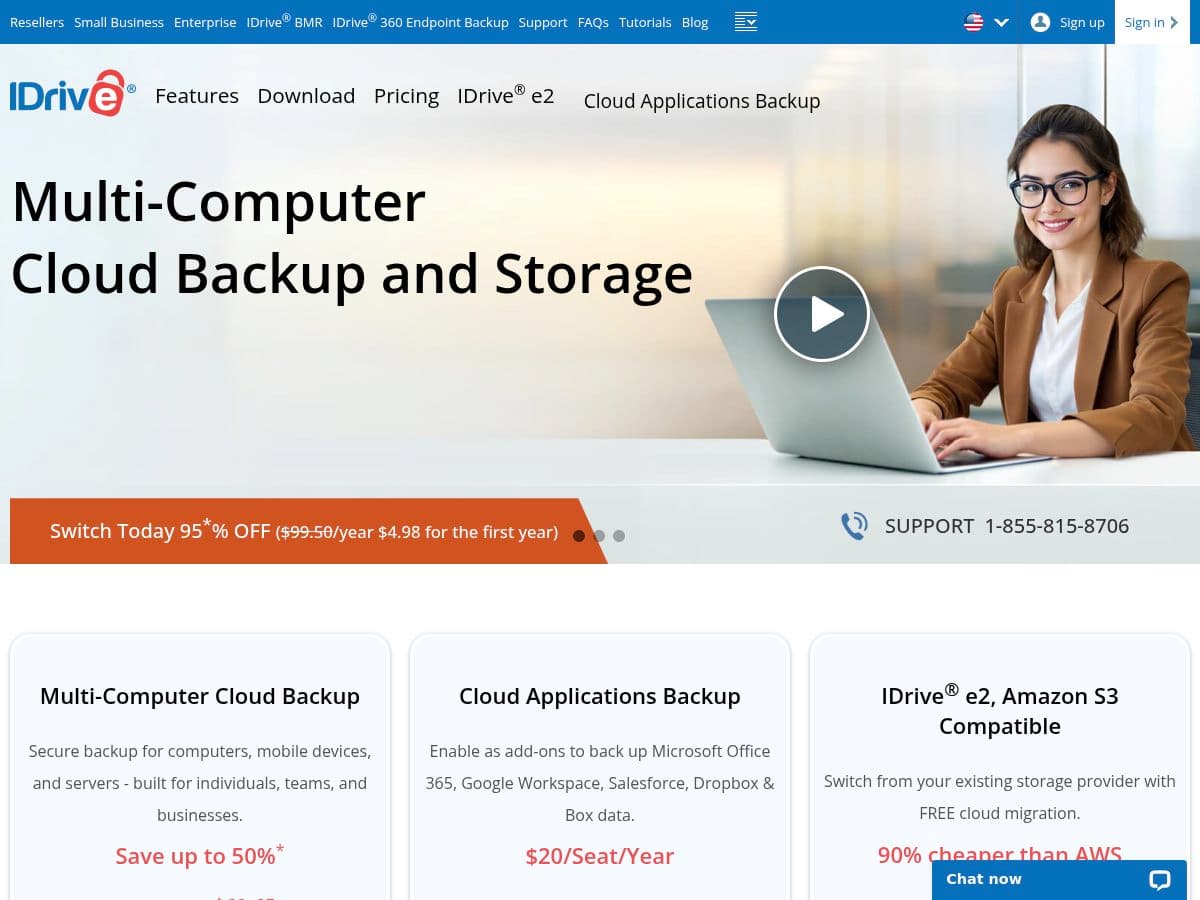The image size is (1200, 900).
Task: Open the Chat now widget
Action: [1059, 880]
